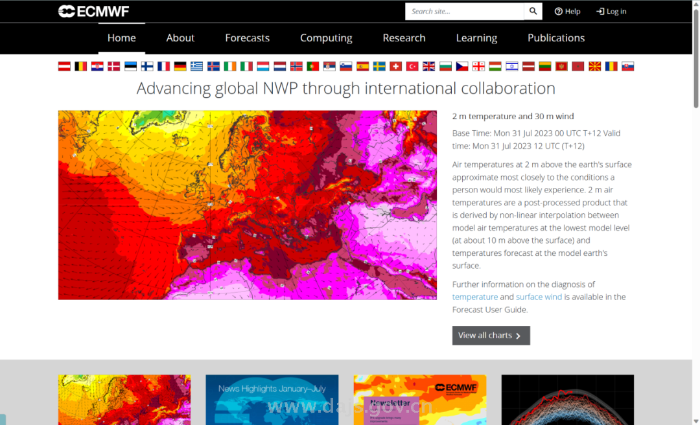Click the 'Advancing global NWP' headline
This screenshot has width=700, height=425.
click(x=346, y=88)
